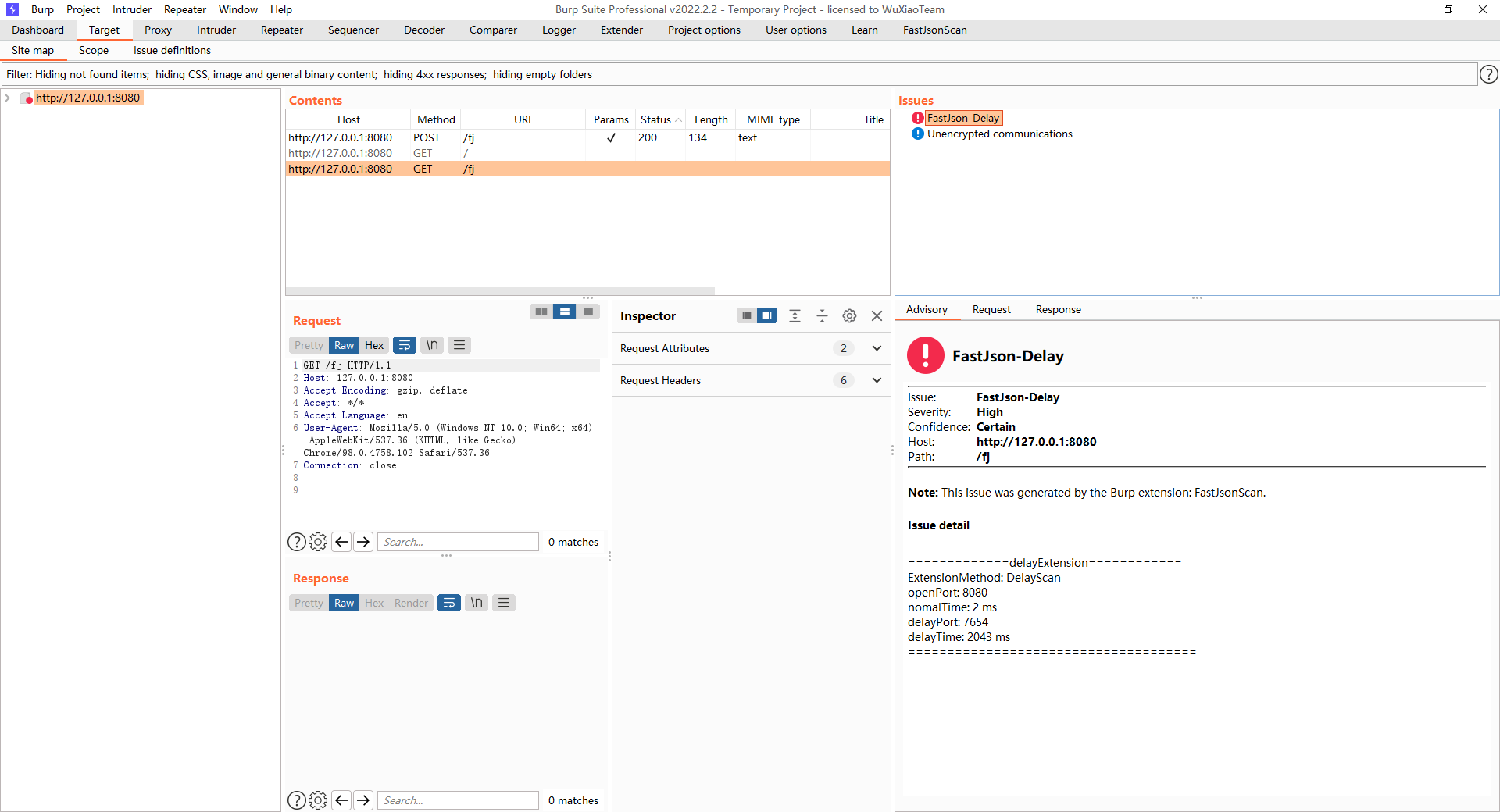The image size is (1500, 812).
Task: Switch to Render view in Response panel
Action: point(411,603)
